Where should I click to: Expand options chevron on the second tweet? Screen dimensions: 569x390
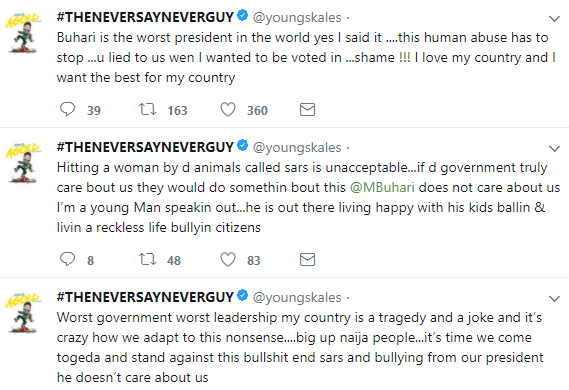pyautogui.click(x=554, y=149)
